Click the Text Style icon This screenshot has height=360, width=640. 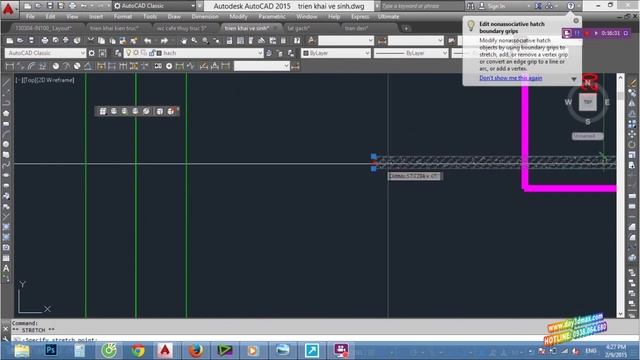[x=311, y=40]
